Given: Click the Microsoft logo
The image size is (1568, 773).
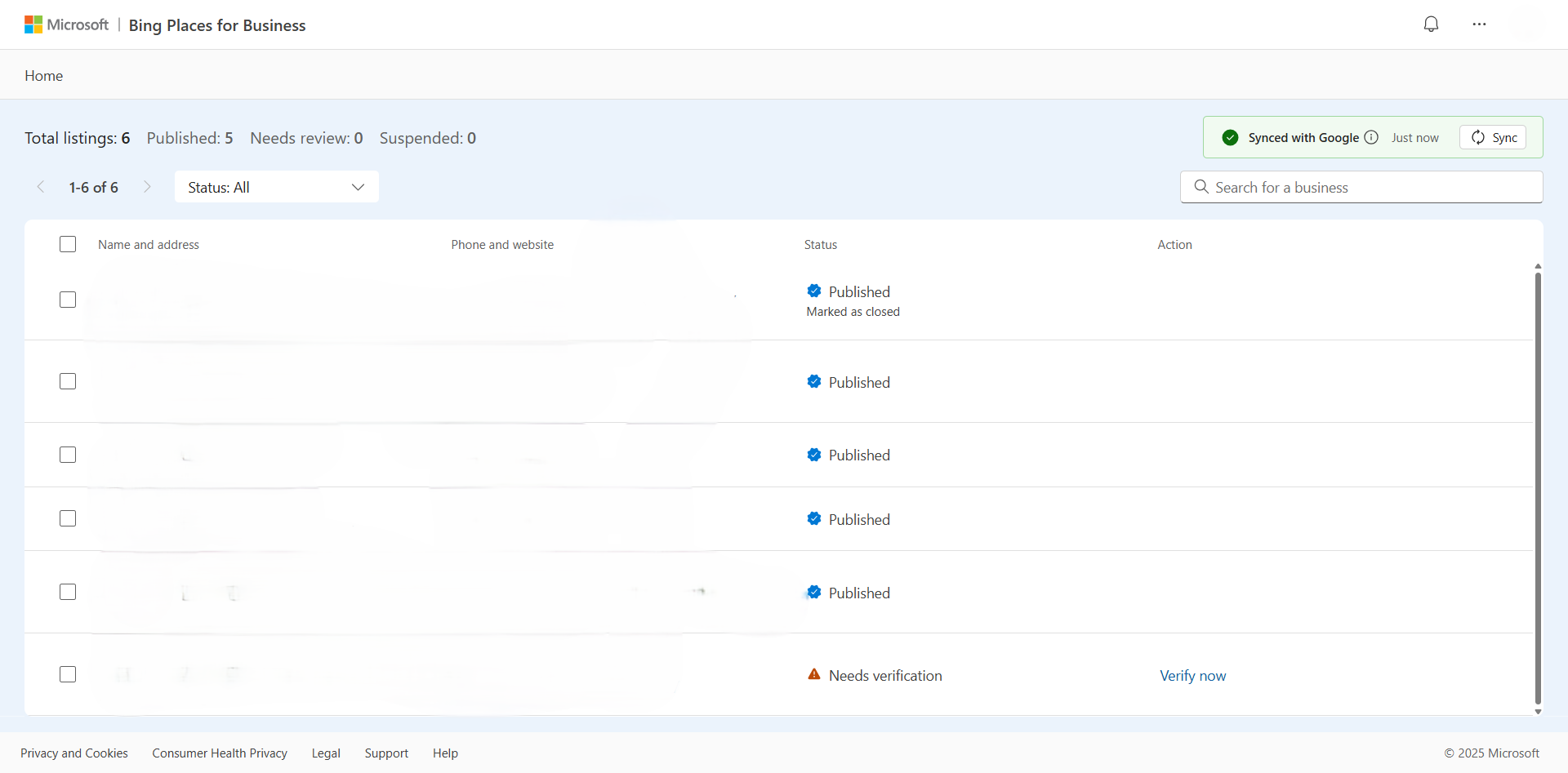Looking at the screenshot, I should point(66,24).
